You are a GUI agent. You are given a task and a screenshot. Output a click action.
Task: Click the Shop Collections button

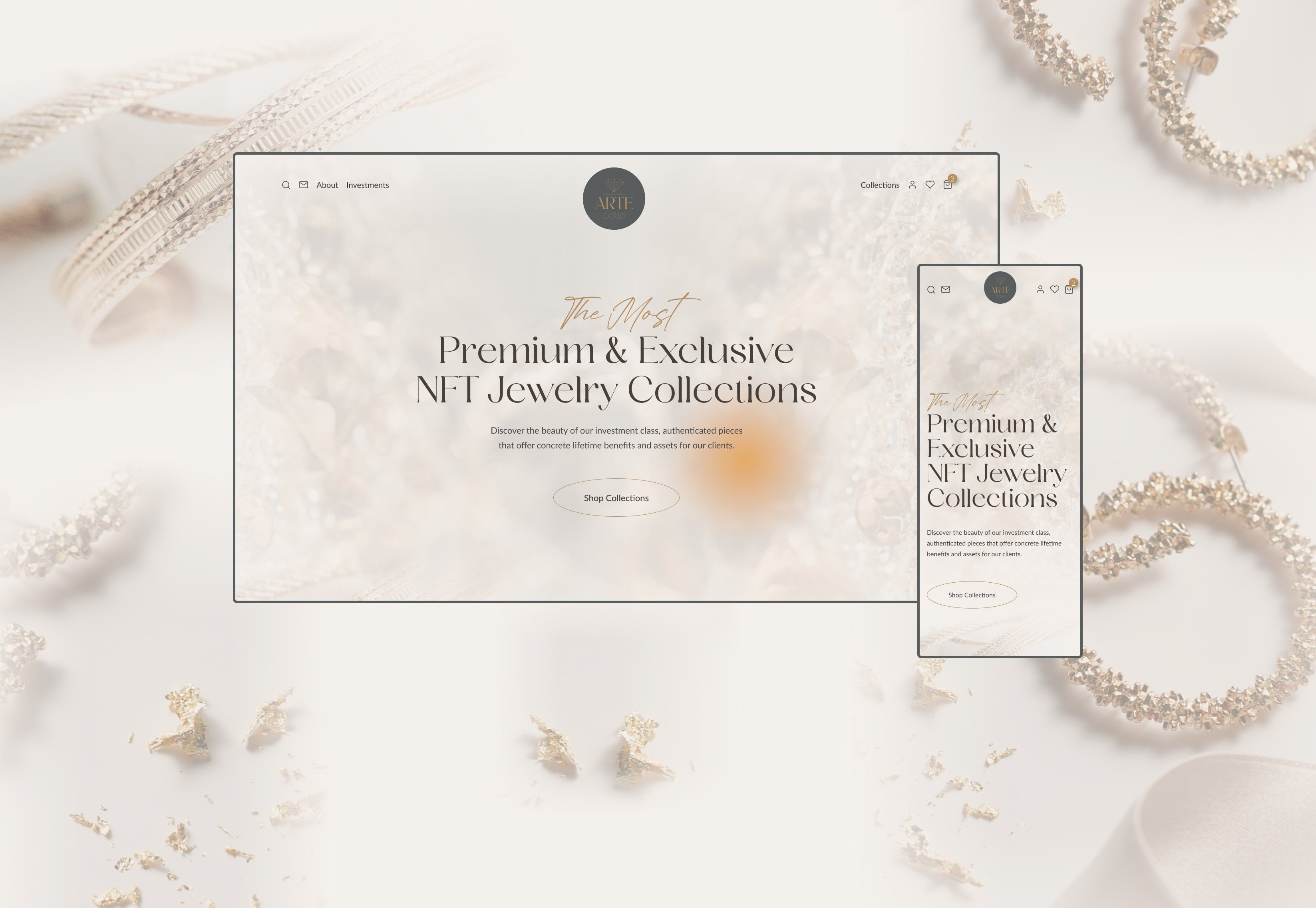pyautogui.click(x=616, y=497)
